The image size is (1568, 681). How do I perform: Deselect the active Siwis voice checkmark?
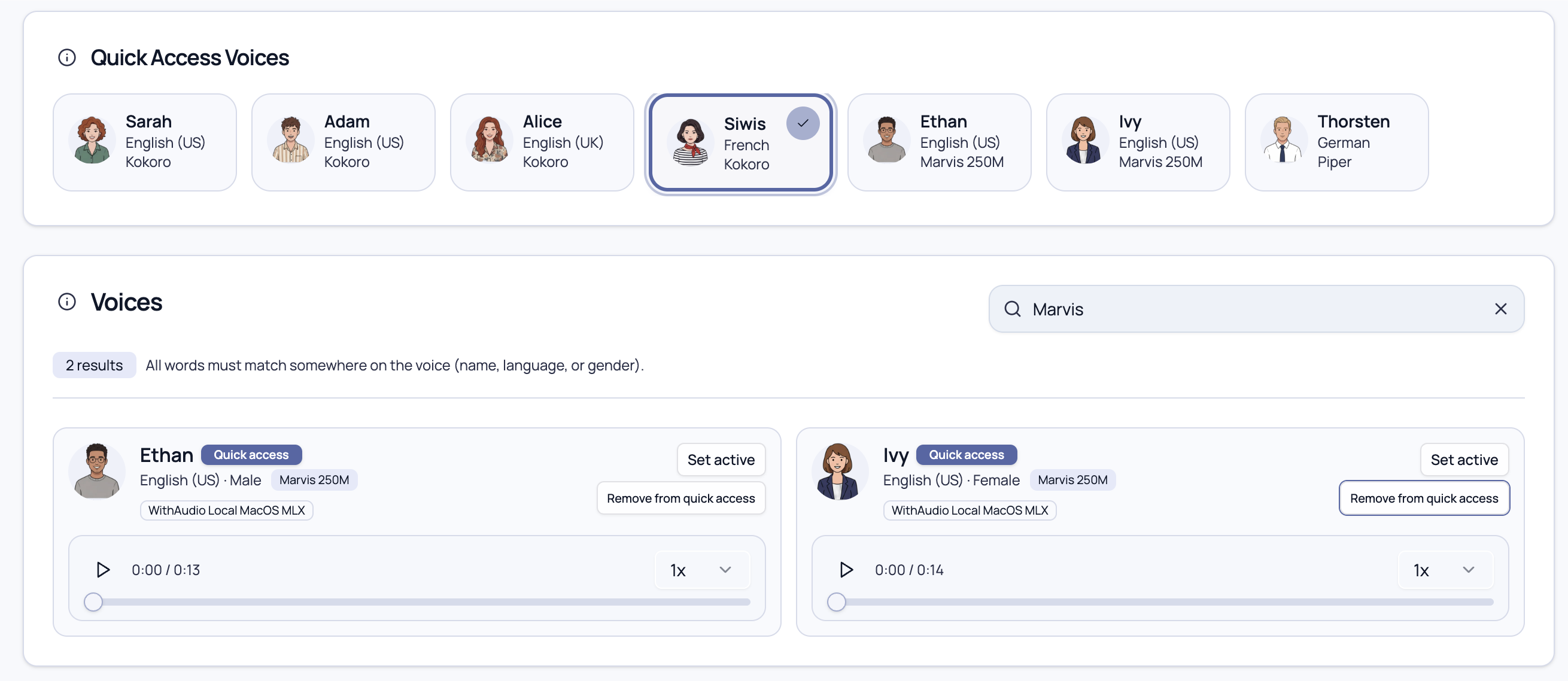point(803,123)
